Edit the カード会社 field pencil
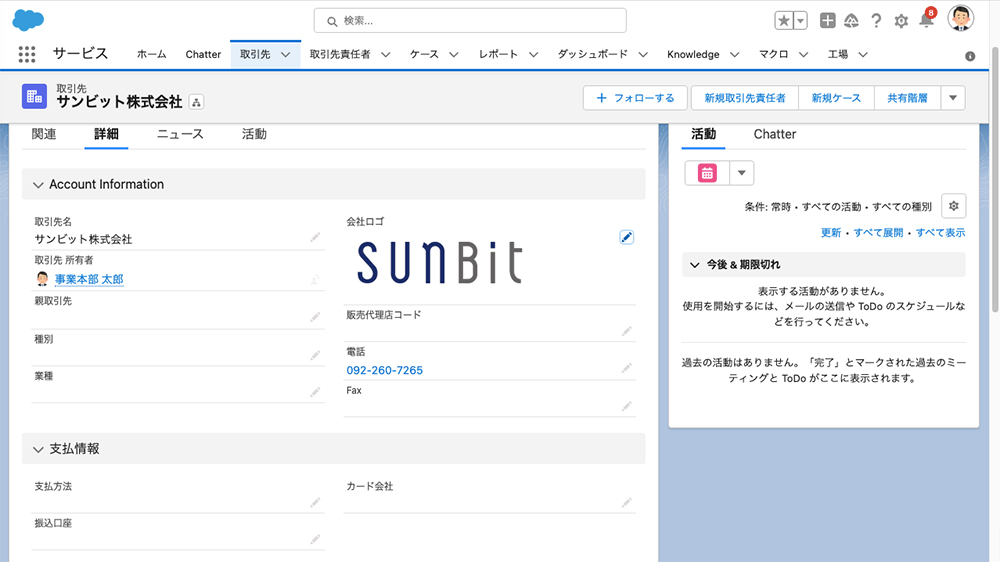The width and height of the screenshot is (1000, 562). pyautogui.click(x=626, y=503)
